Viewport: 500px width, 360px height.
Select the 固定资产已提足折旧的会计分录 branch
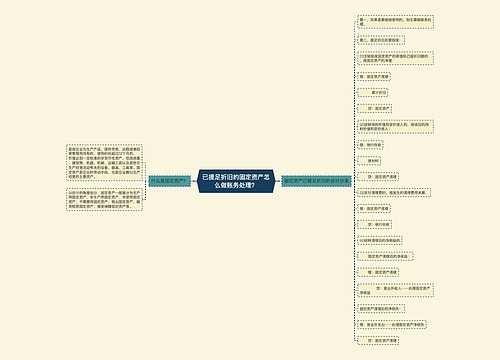(316, 181)
